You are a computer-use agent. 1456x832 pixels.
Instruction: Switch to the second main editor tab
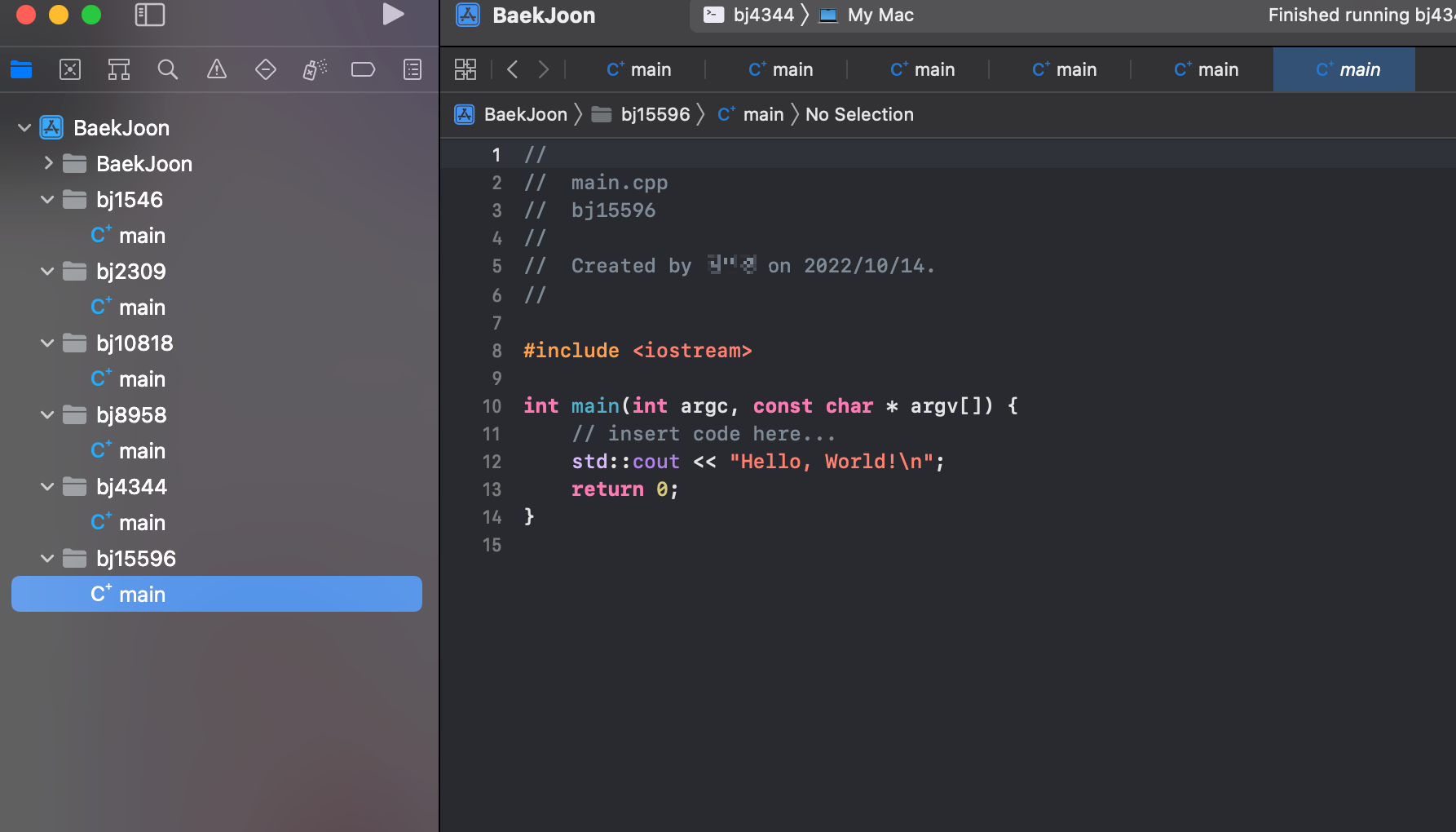click(781, 69)
